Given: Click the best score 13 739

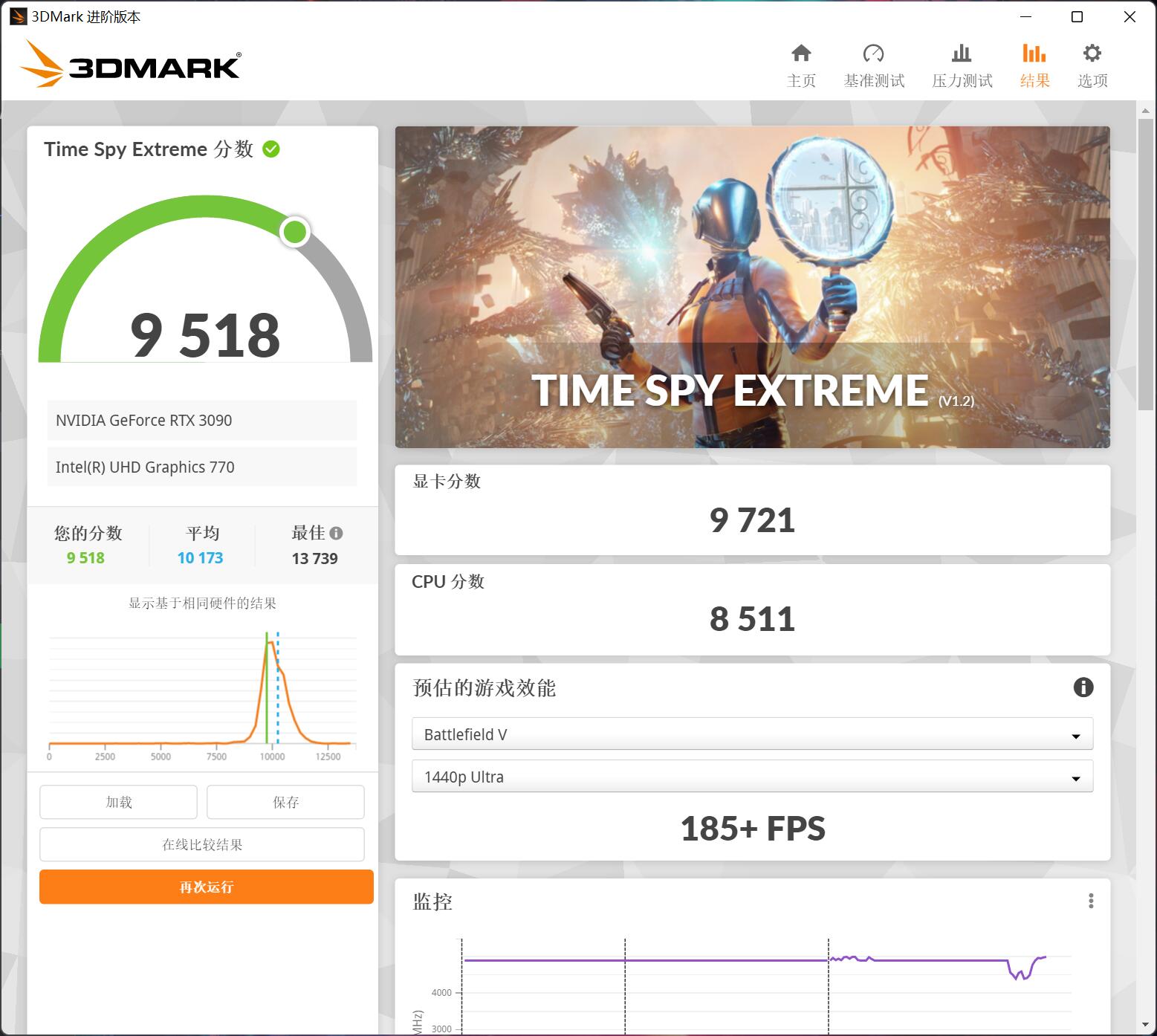Looking at the screenshot, I should [314, 558].
